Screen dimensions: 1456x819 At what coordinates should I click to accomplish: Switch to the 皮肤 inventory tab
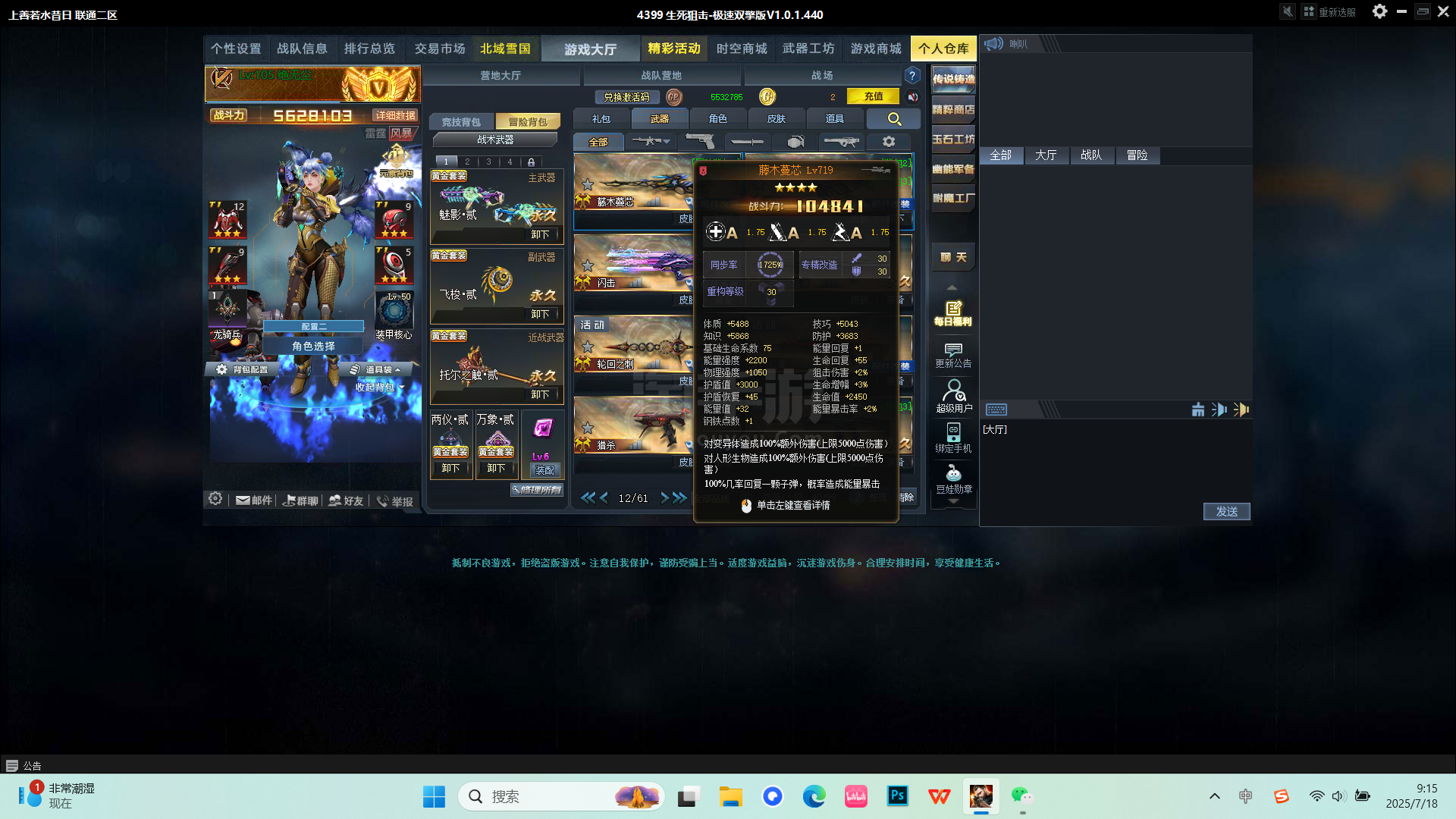tap(777, 119)
